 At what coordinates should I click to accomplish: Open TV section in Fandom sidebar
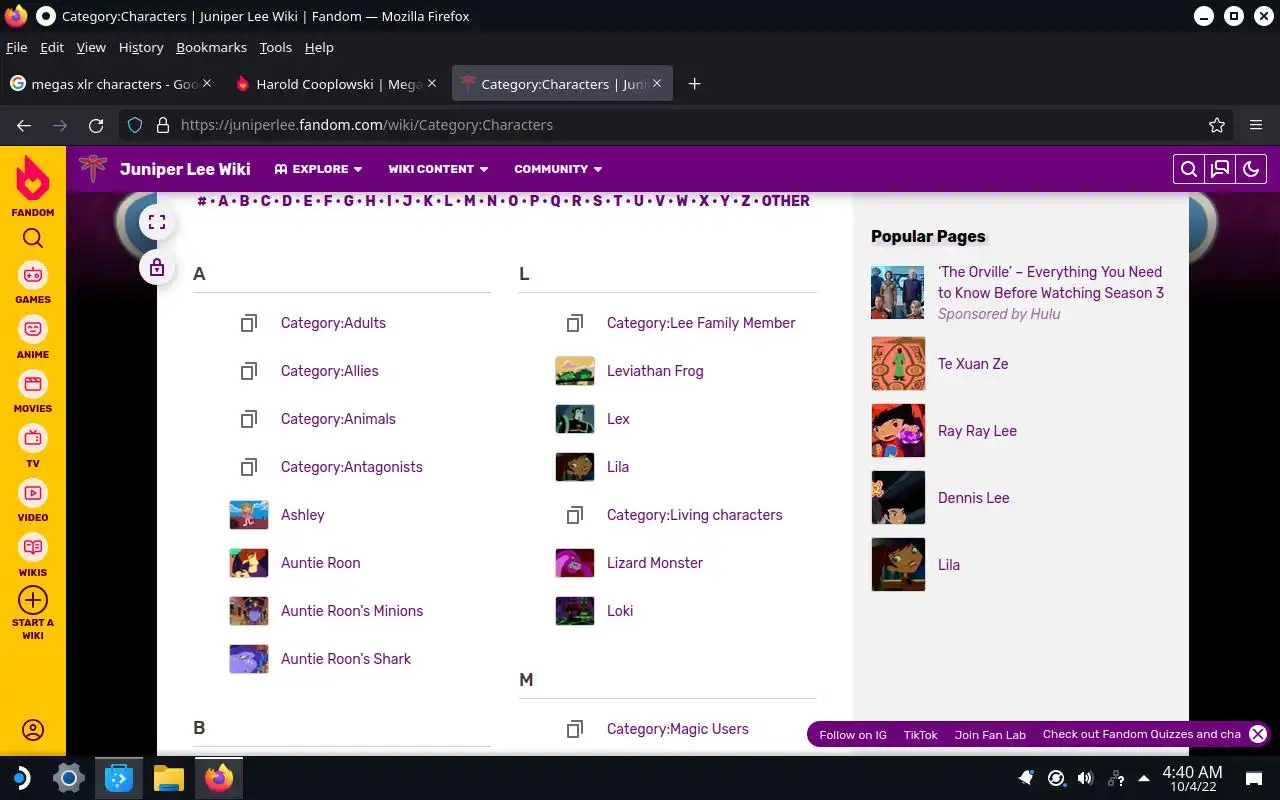pos(33,446)
